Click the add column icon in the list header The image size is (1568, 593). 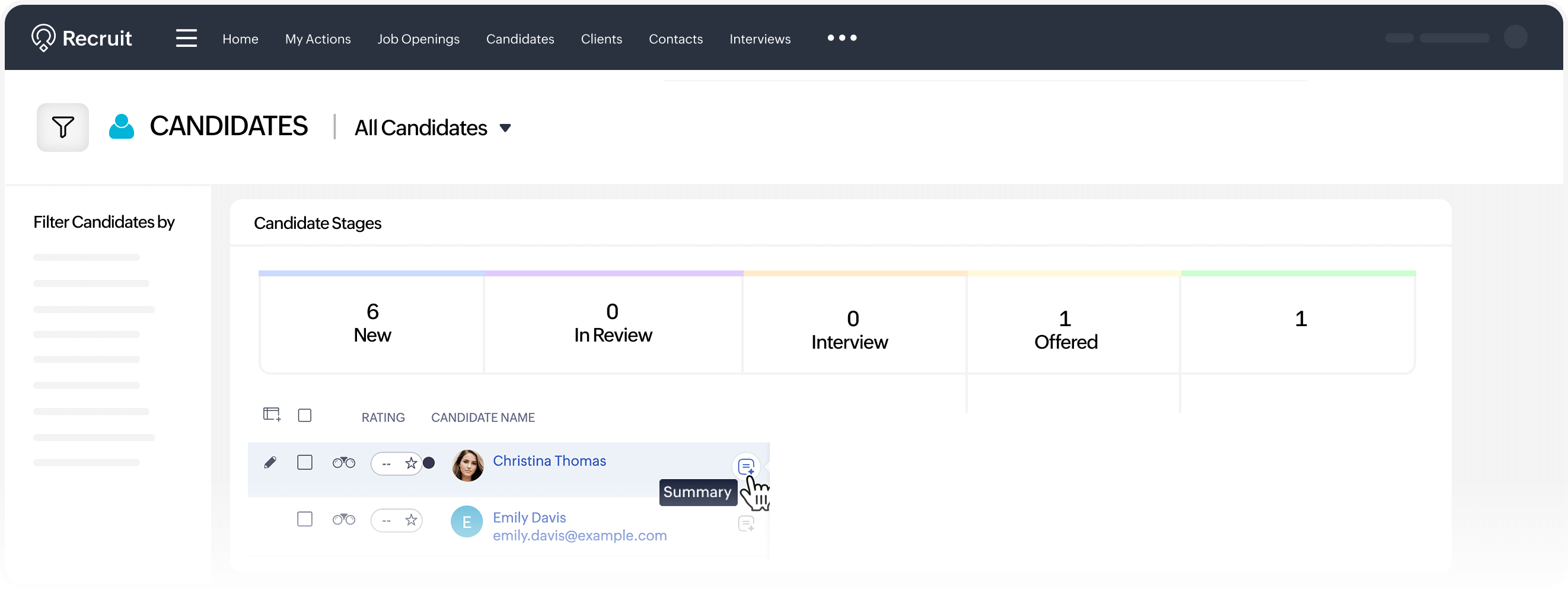coord(272,415)
